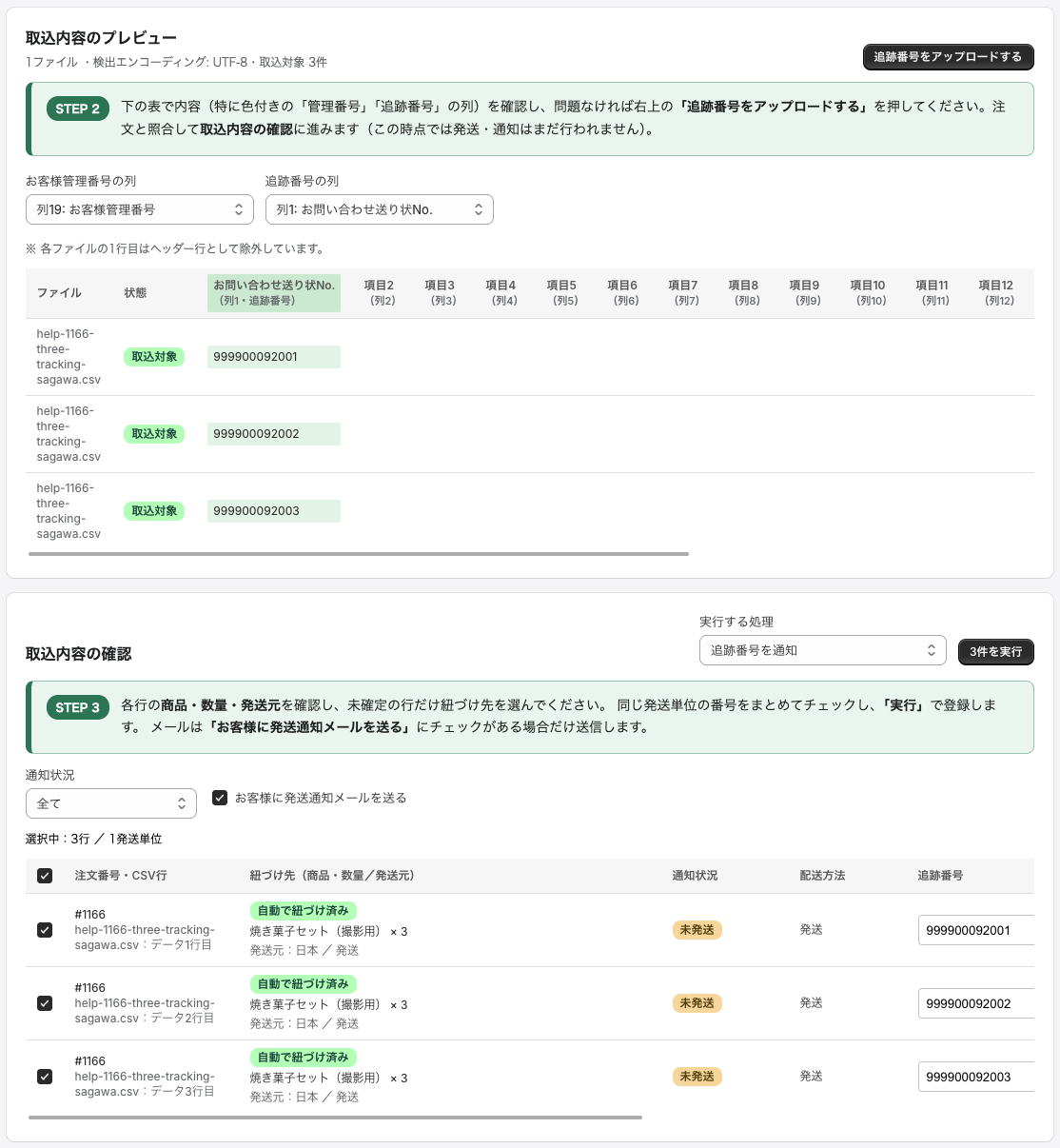This screenshot has height=1148, width=1060.
Task: Toggle the select-all checkbox in table header
Action: click(x=45, y=876)
